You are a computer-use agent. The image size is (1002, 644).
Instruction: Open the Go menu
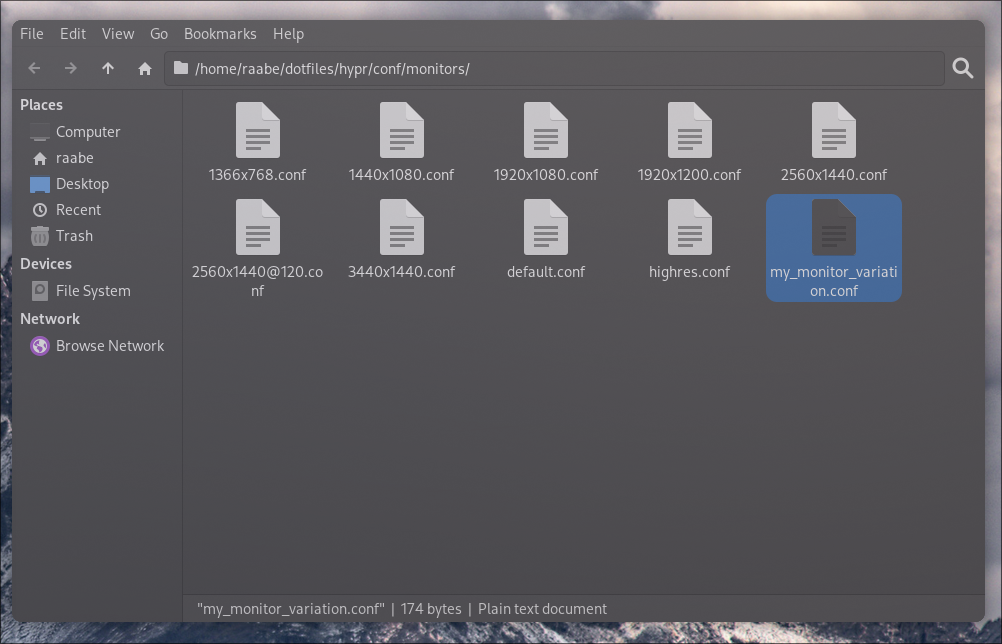(159, 33)
